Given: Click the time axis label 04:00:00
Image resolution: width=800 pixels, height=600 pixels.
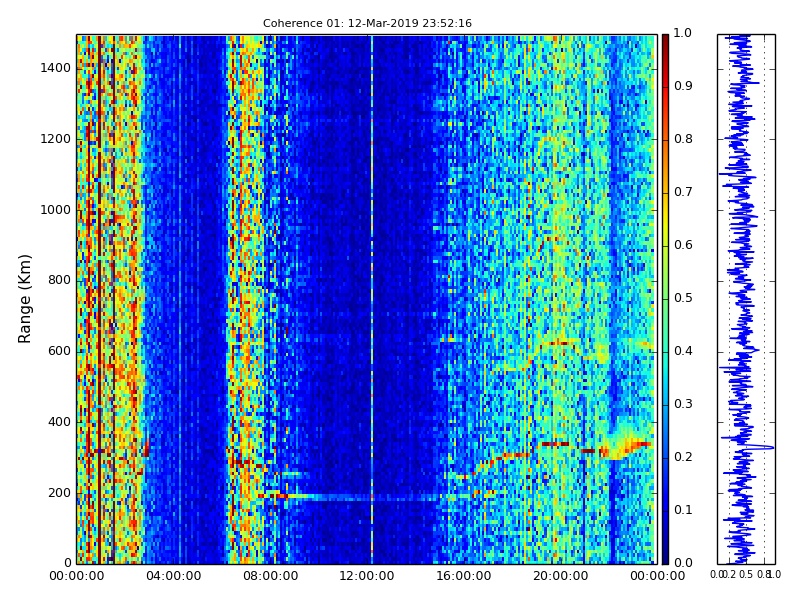Looking at the screenshot, I should [x=173, y=577].
